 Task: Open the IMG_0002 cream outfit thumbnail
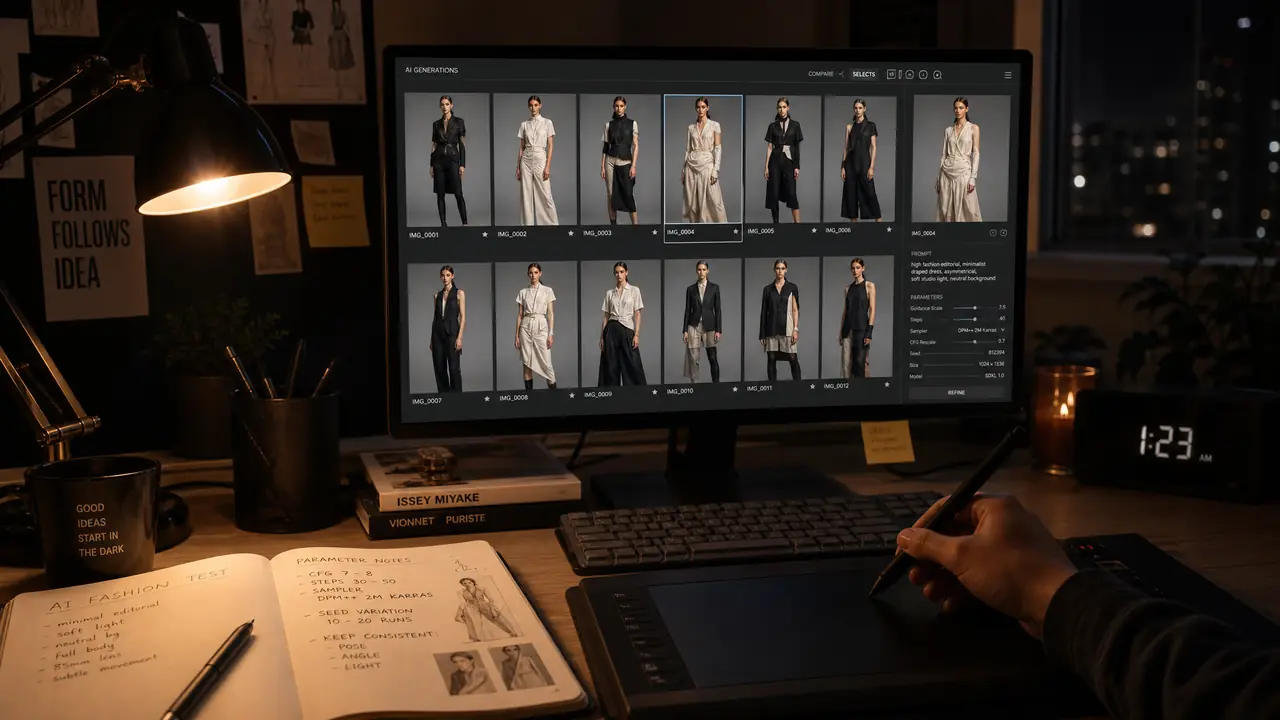point(535,160)
